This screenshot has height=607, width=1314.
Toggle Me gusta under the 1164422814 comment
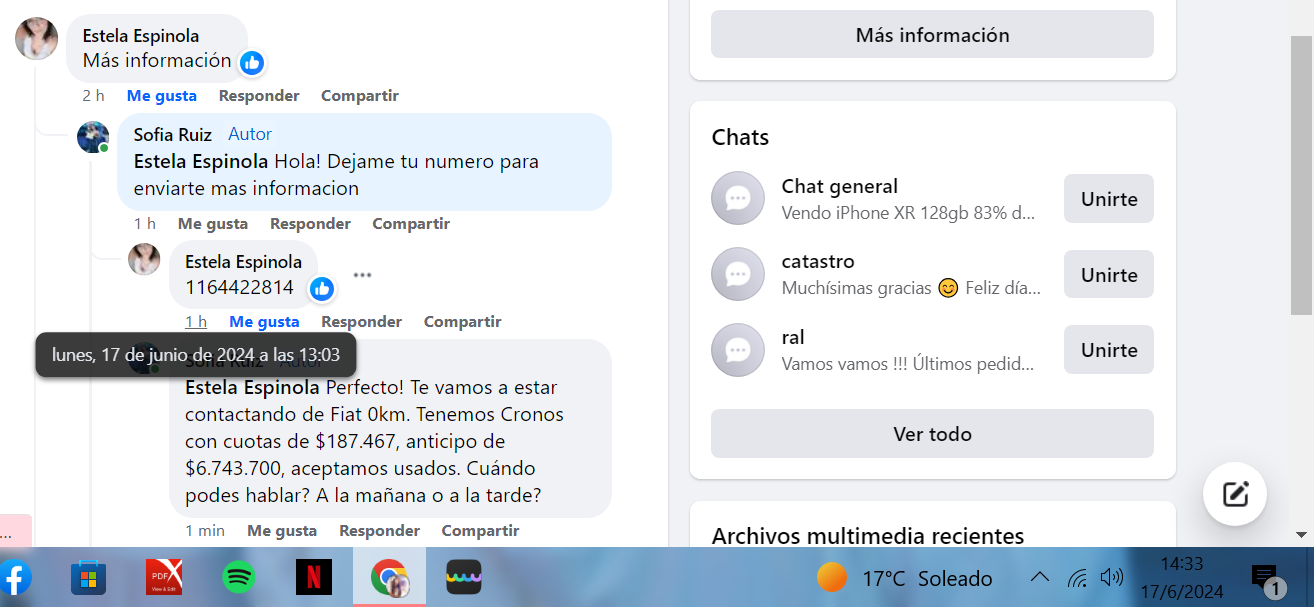point(264,322)
